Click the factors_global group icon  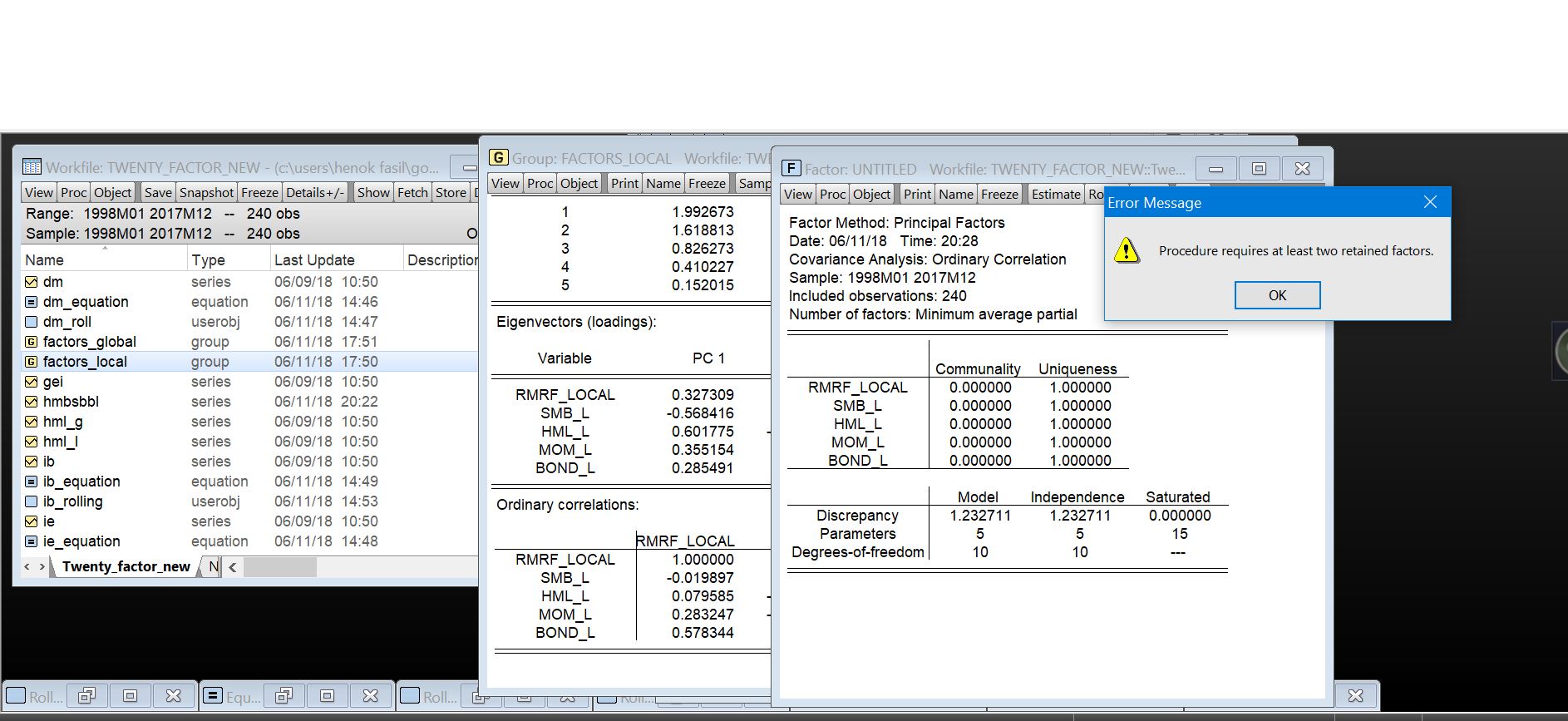click(32, 342)
